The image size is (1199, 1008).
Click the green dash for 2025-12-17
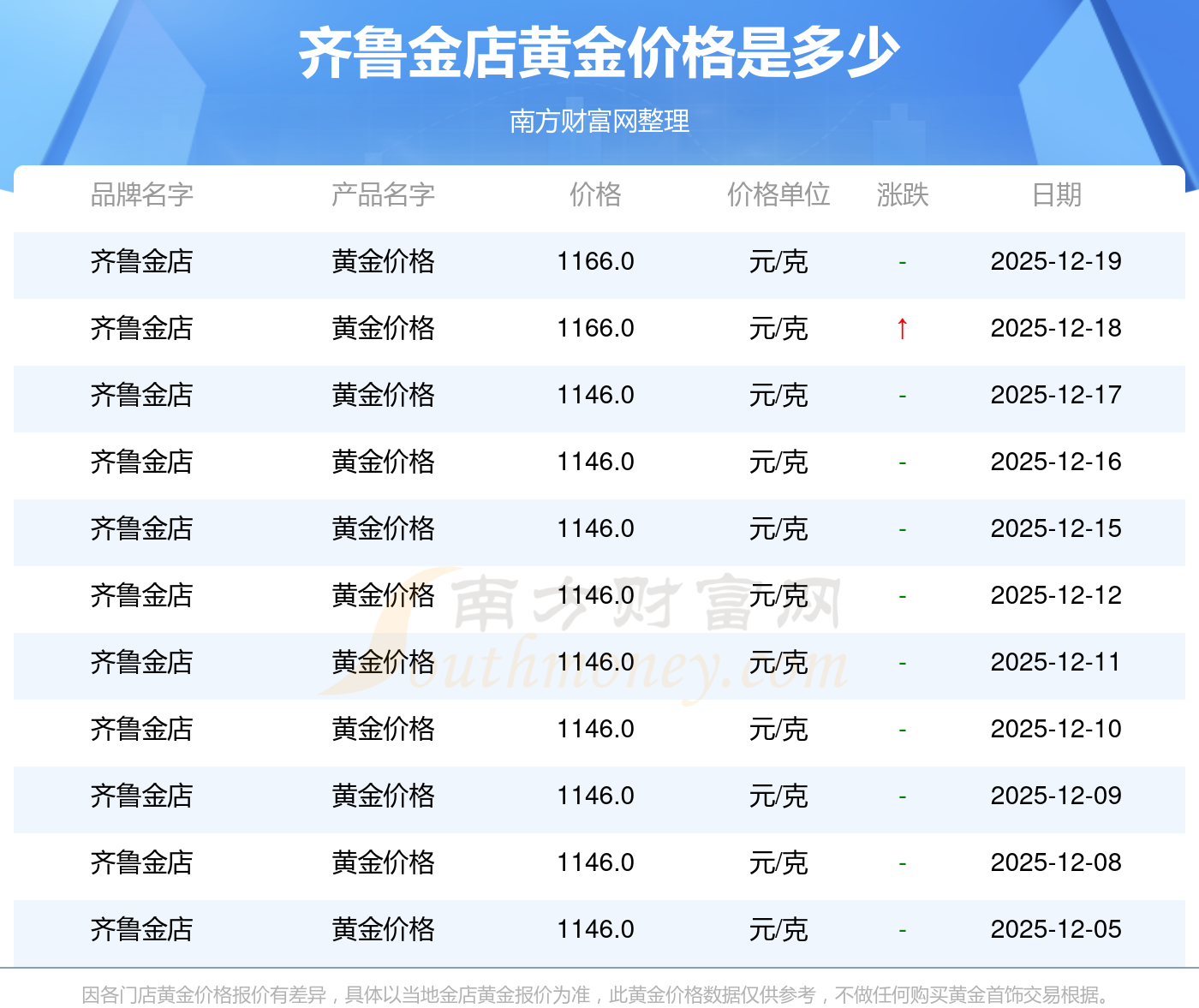point(903,396)
